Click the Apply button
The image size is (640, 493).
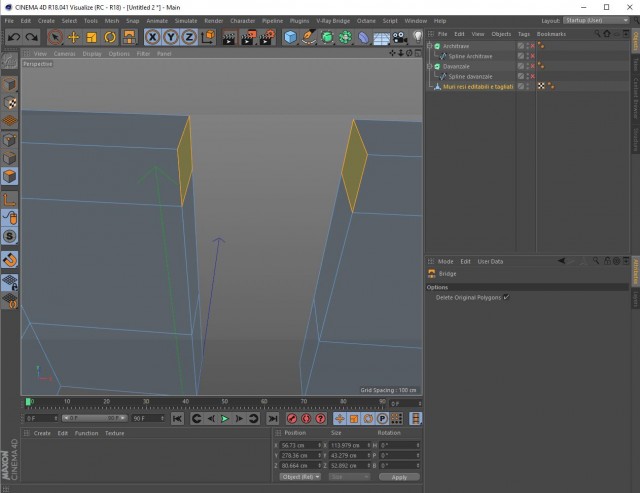click(399, 477)
